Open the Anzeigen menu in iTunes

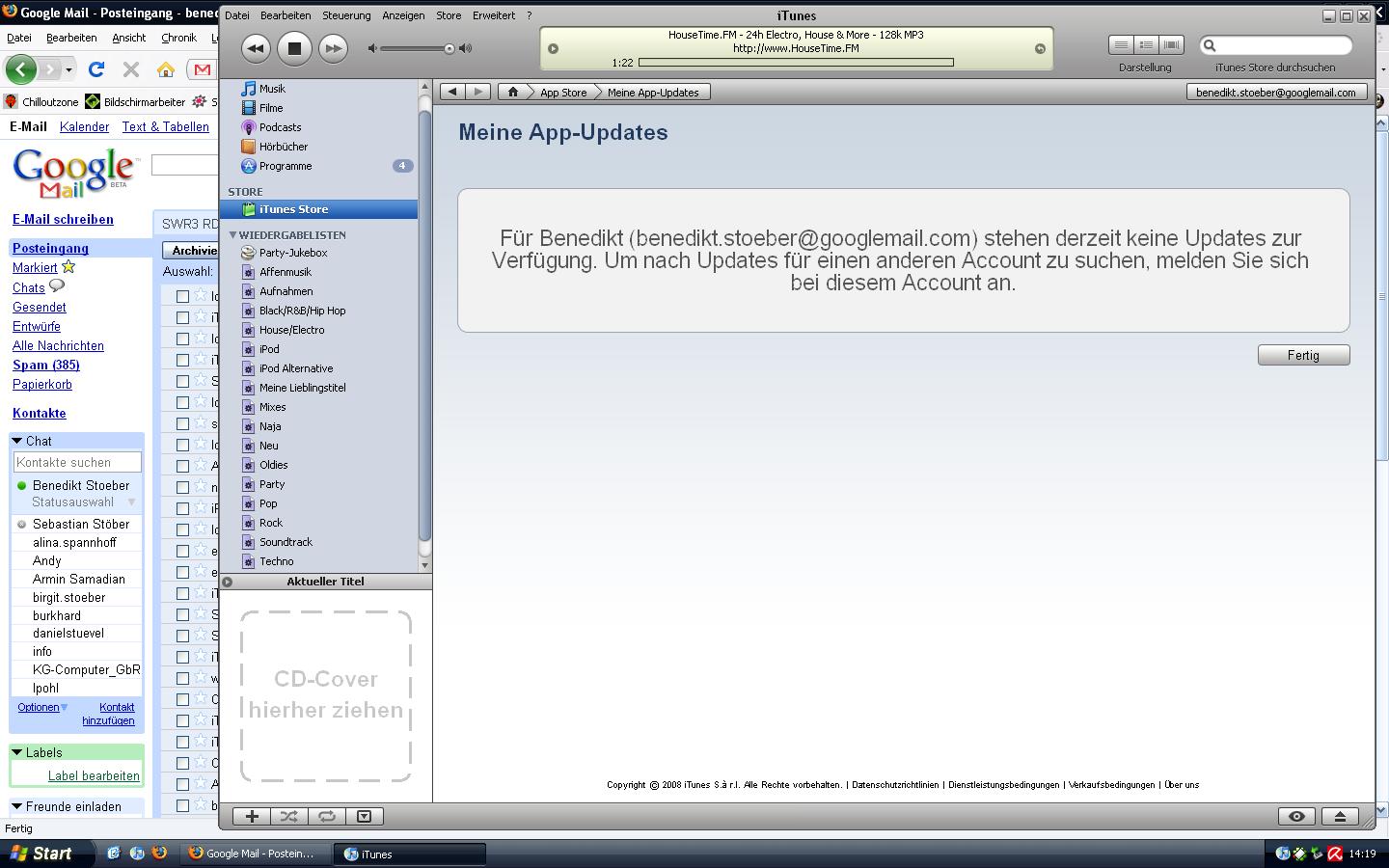point(403,15)
